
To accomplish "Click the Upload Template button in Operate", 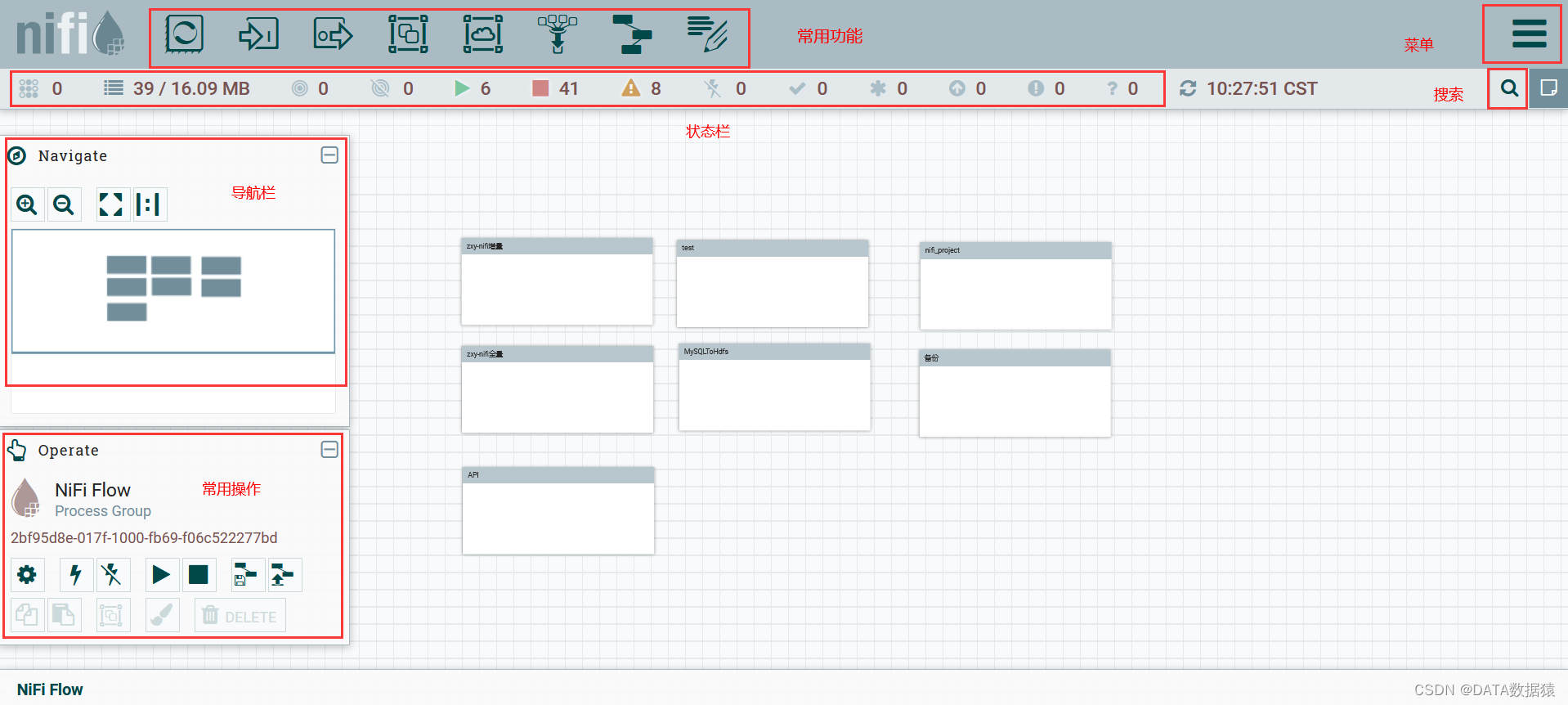I will pyautogui.click(x=284, y=575).
